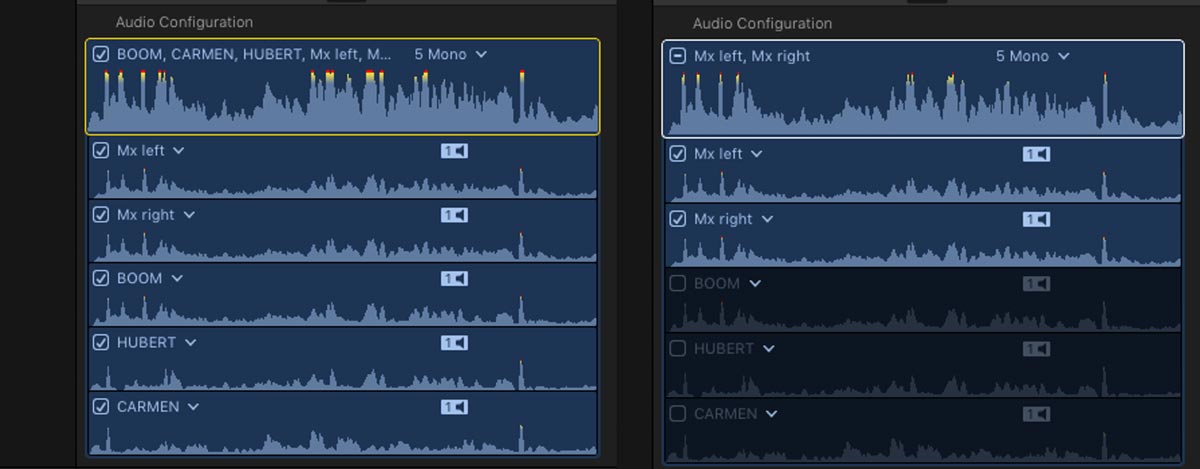The height and width of the screenshot is (469, 1200).
Task: Select the combined waveform in left panel
Action: tap(343, 101)
